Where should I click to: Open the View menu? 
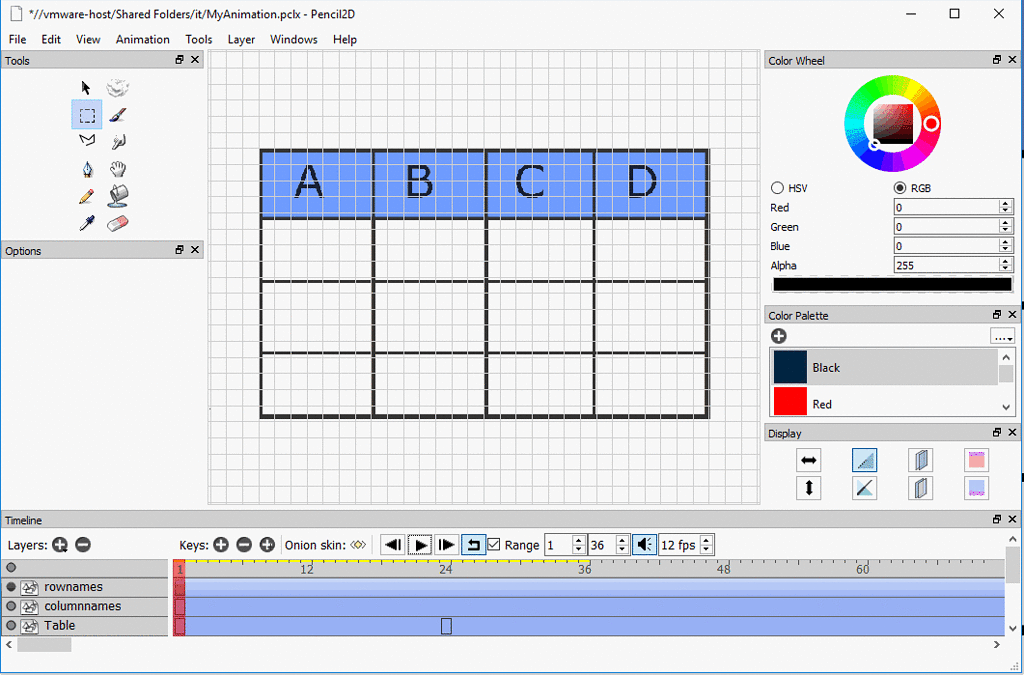coord(88,39)
